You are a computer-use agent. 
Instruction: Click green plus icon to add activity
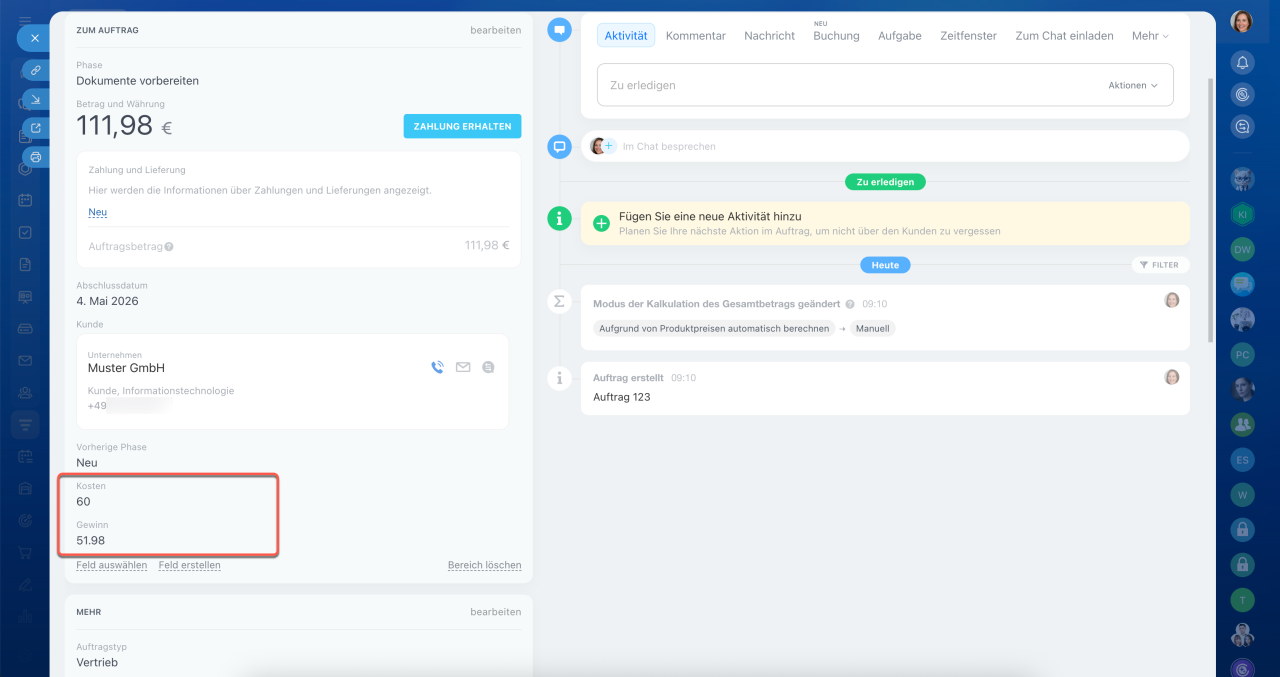(x=601, y=223)
